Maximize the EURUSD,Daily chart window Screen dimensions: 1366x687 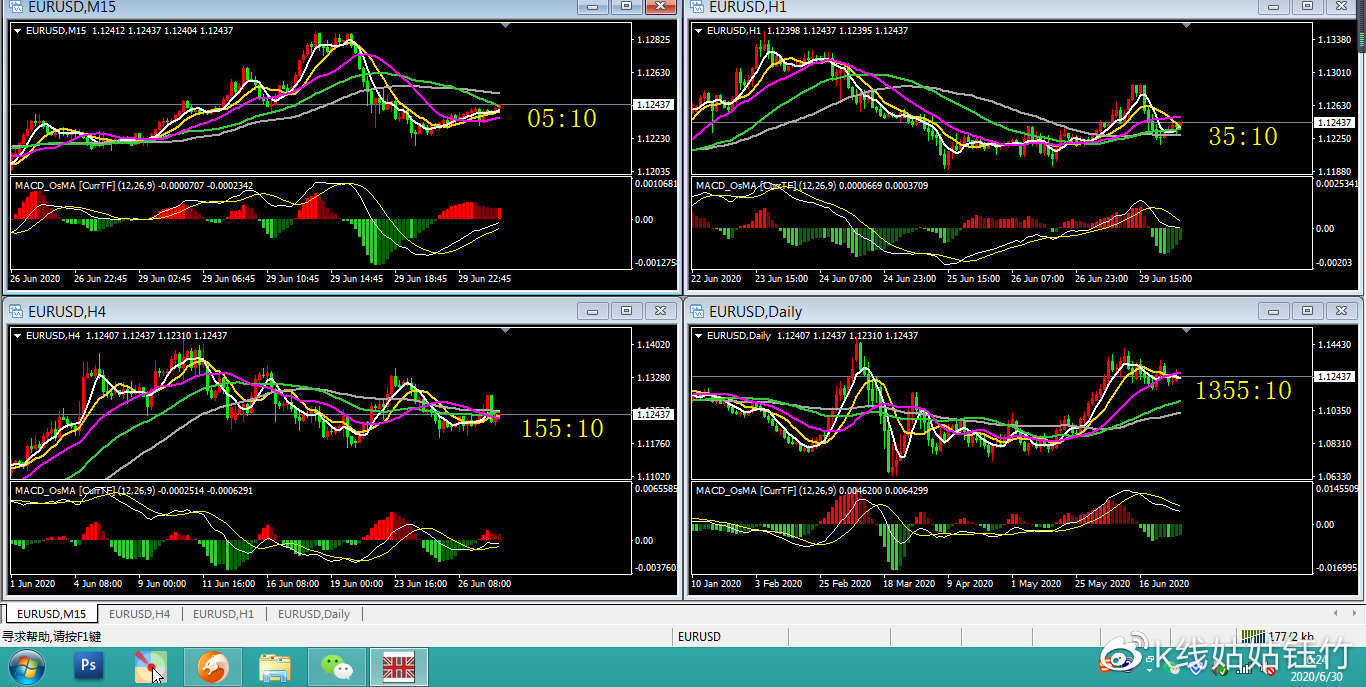(x=1307, y=311)
